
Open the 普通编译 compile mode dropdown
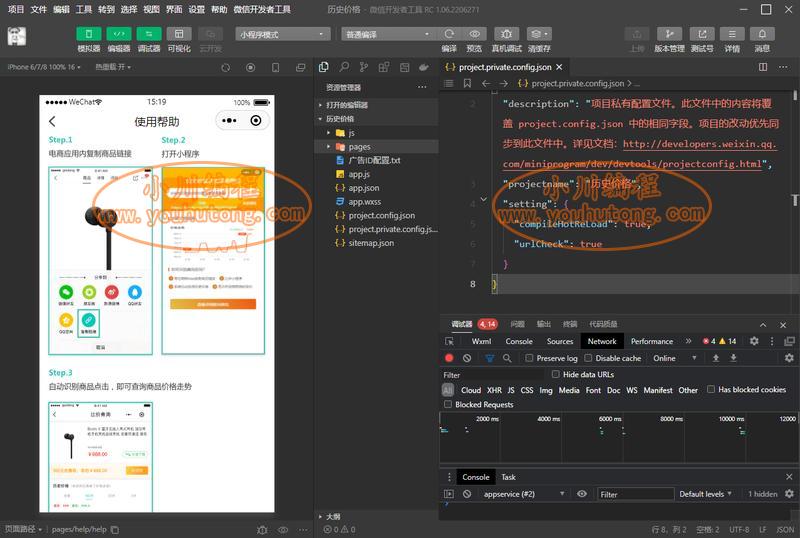(x=389, y=34)
